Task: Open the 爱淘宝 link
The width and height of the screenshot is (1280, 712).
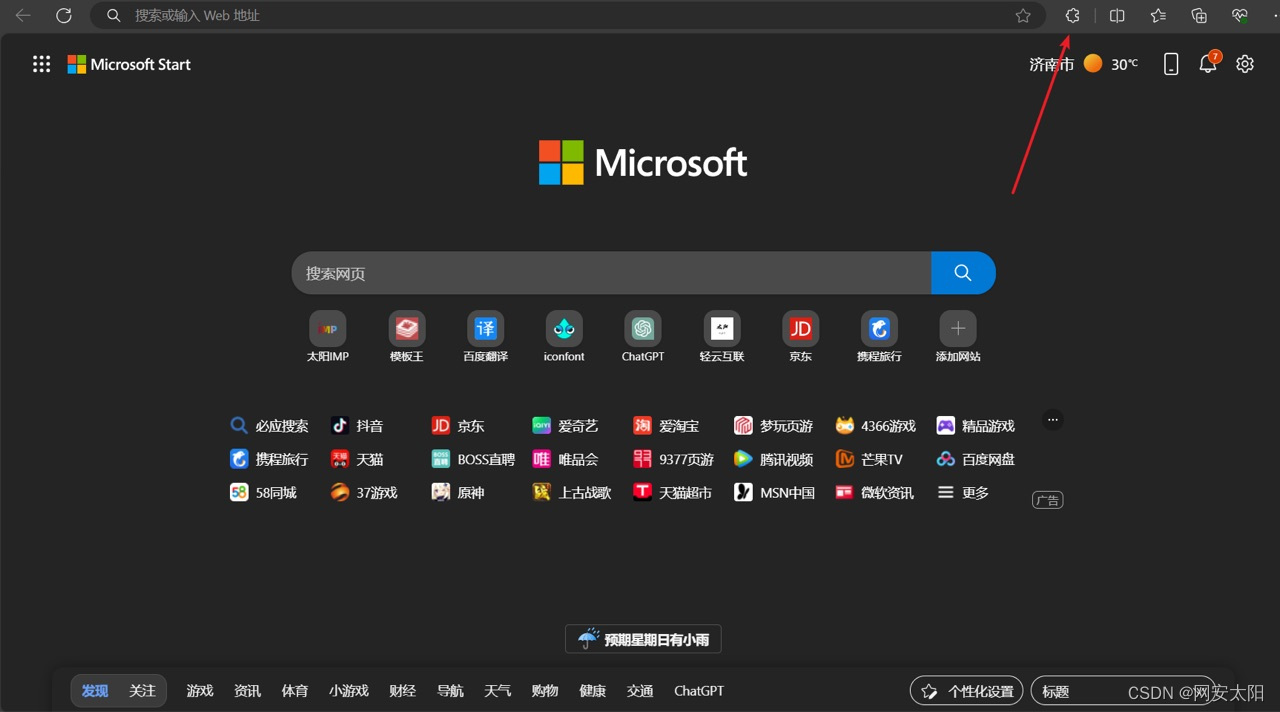Action: tap(666, 426)
